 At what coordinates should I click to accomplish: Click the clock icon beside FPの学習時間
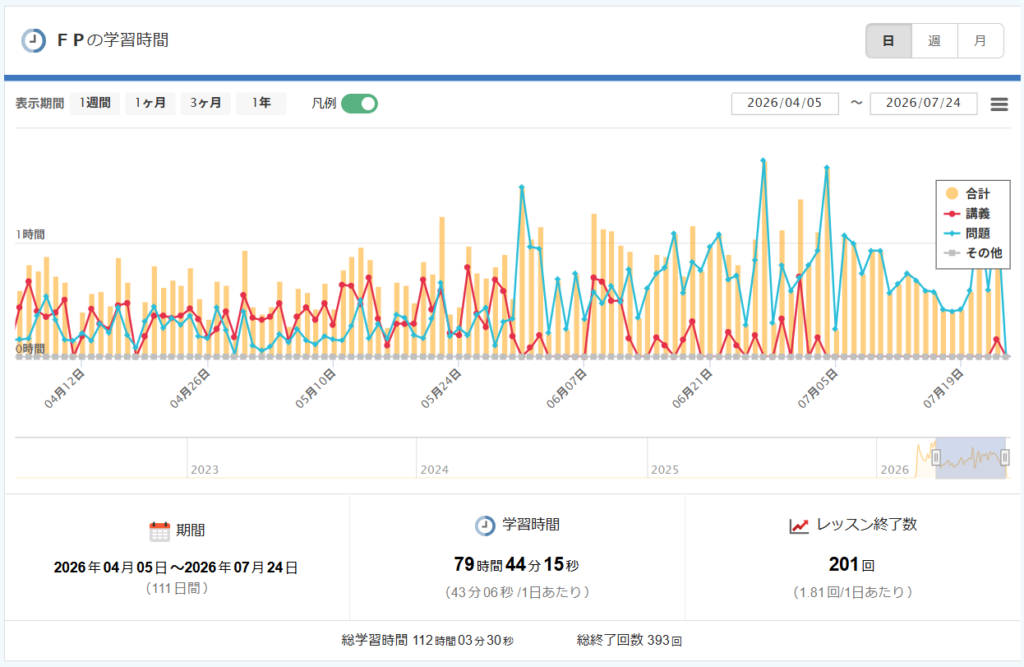click(x=33, y=41)
